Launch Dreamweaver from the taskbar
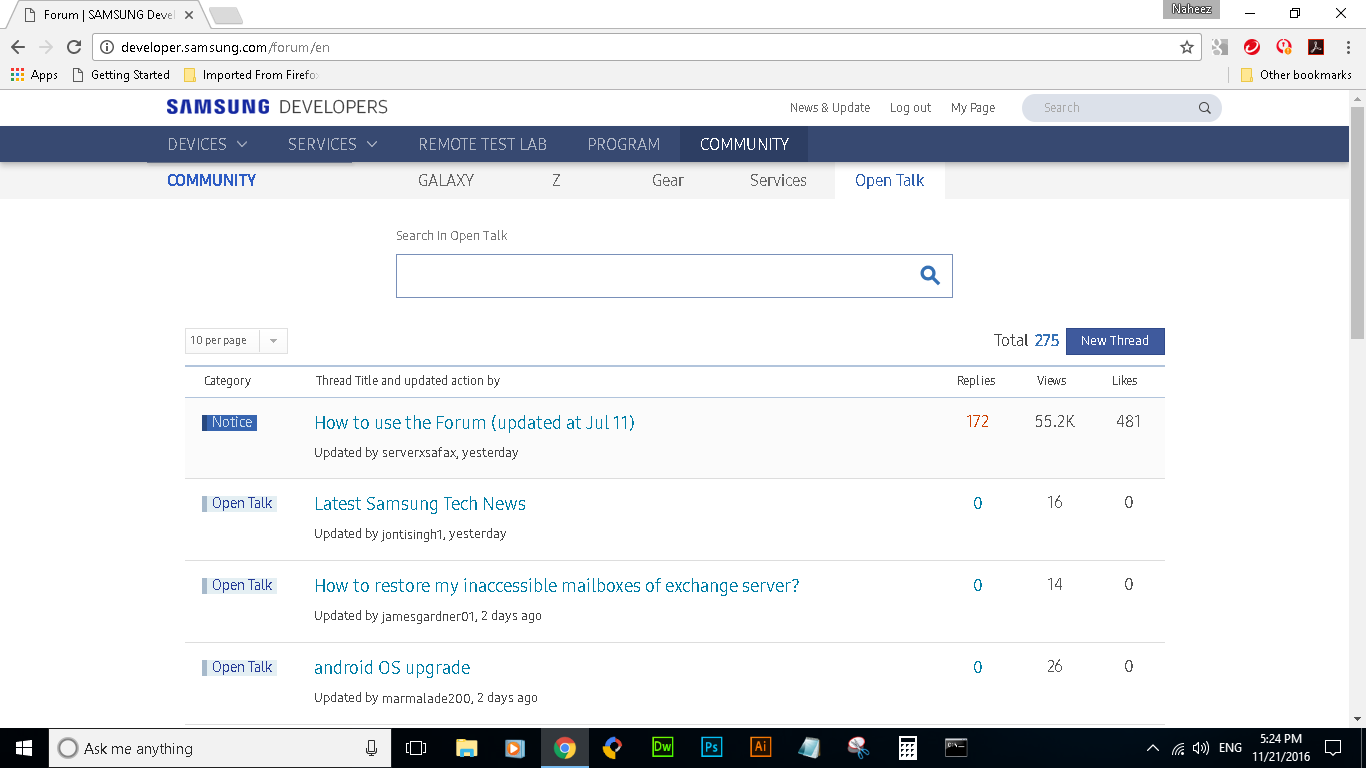1366x768 pixels. 662,748
